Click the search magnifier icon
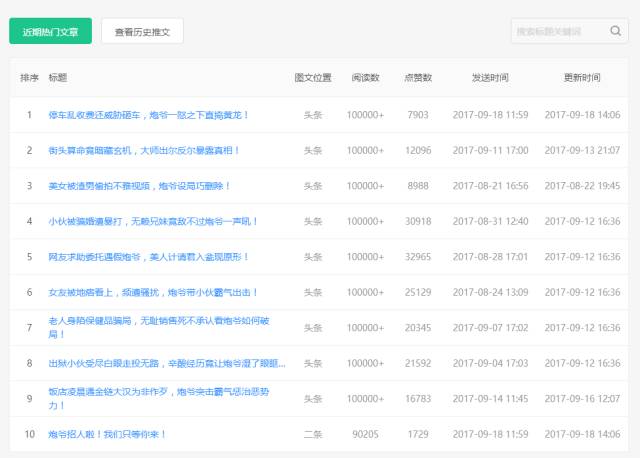 pos(616,31)
